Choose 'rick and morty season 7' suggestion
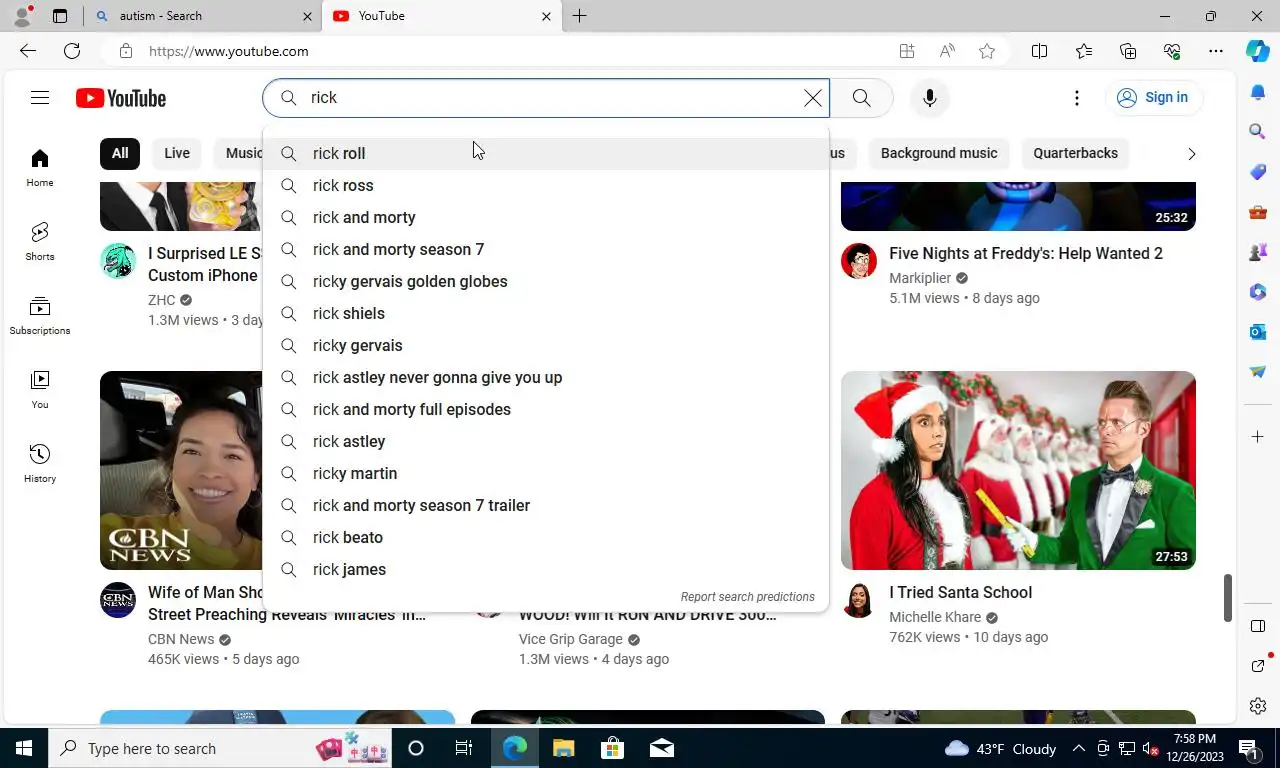Viewport: 1280px width, 768px height. pos(546,249)
